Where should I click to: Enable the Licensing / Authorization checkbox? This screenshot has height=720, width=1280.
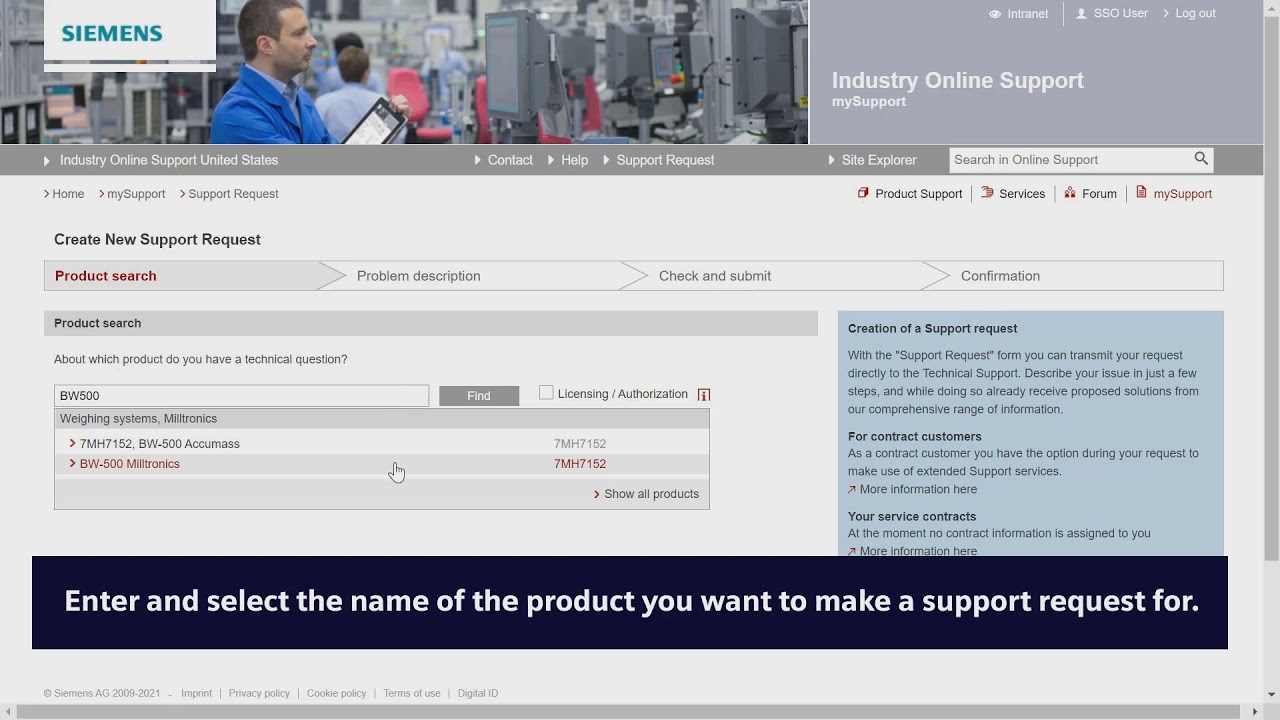(546, 393)
